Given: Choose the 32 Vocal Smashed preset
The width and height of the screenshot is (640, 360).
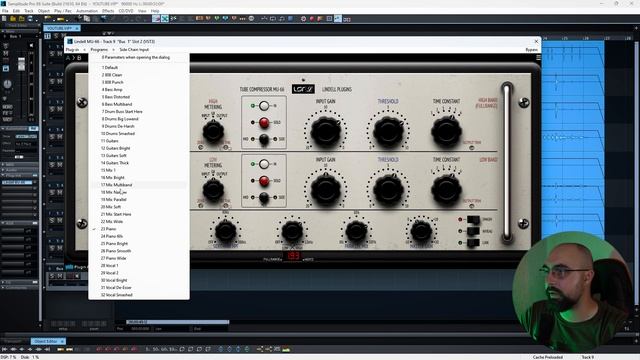Looking at the screenshot, I should coord(139,295).
